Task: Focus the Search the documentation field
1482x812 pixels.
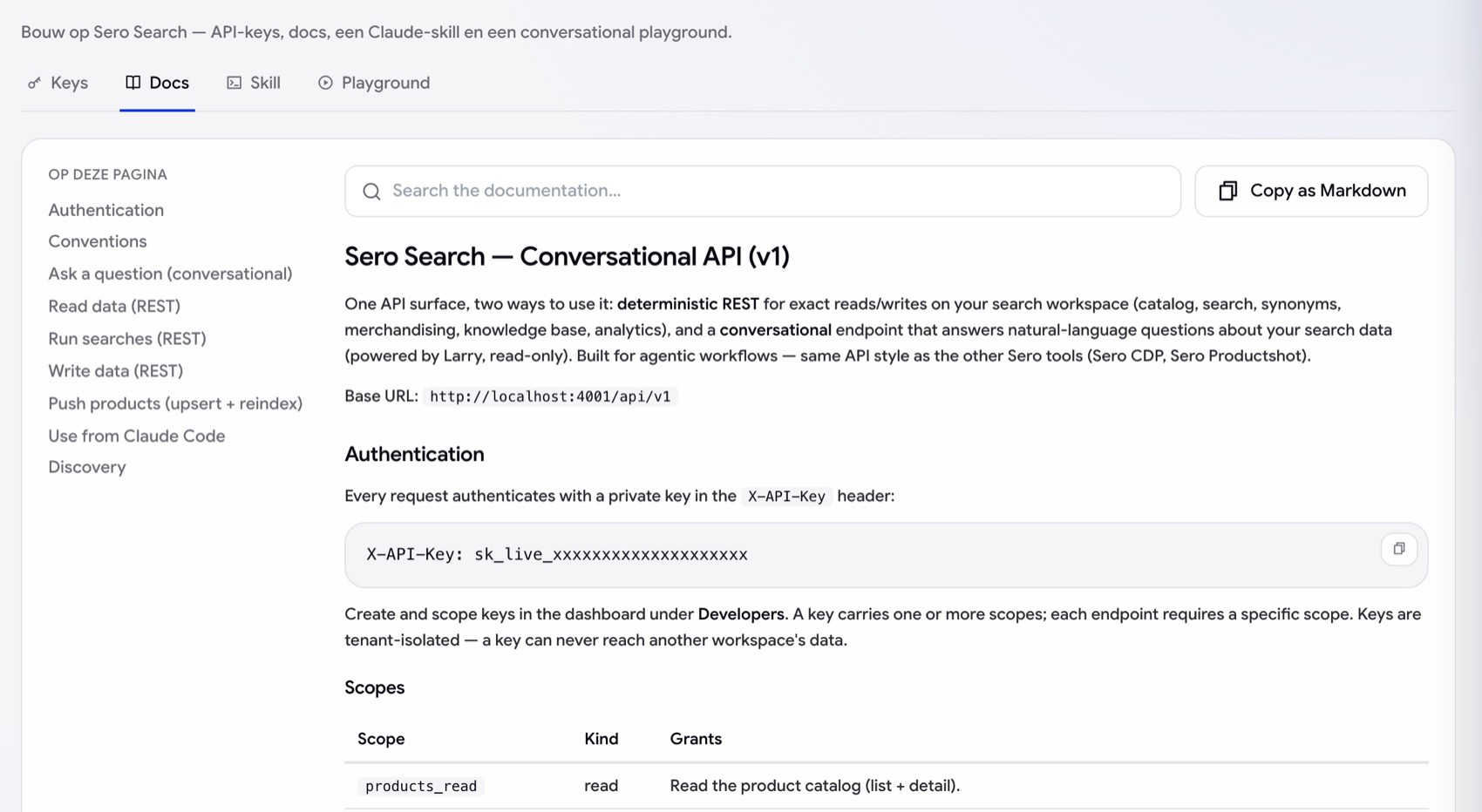Action: coord(763,191)
